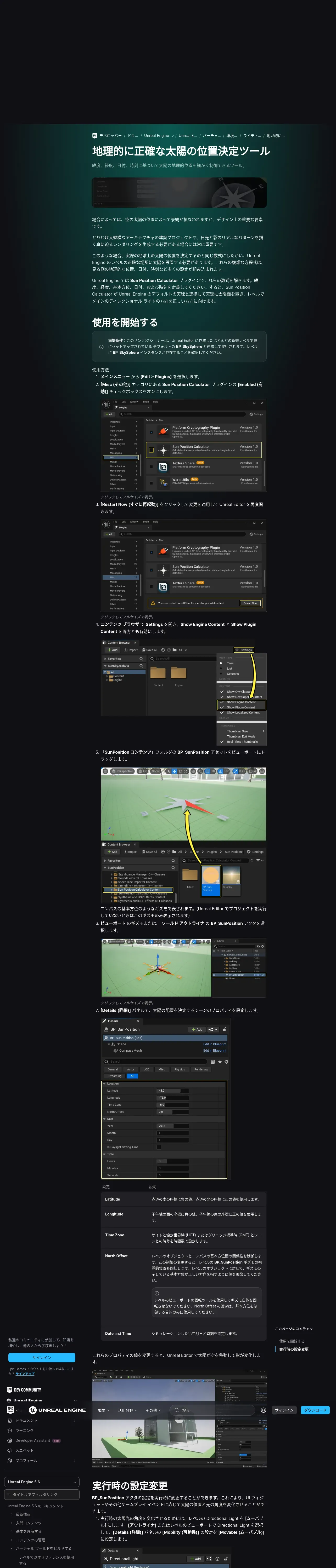The width and height of the screenshot is (336, 1568).
Task: Select Sun Position Calculator Content folder row
Action: coord(138,889)
